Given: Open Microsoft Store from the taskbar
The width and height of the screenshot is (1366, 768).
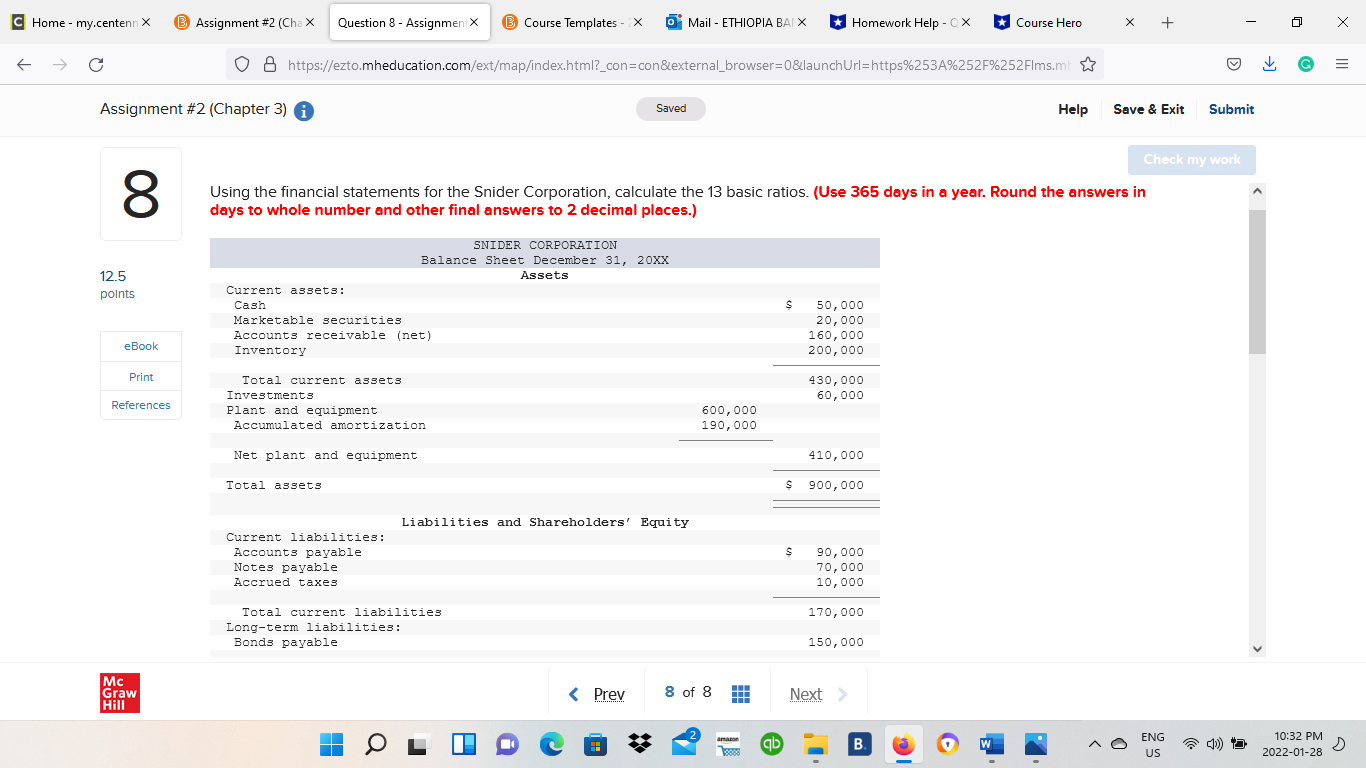Looking at the screenshot, I should point(595,745).
